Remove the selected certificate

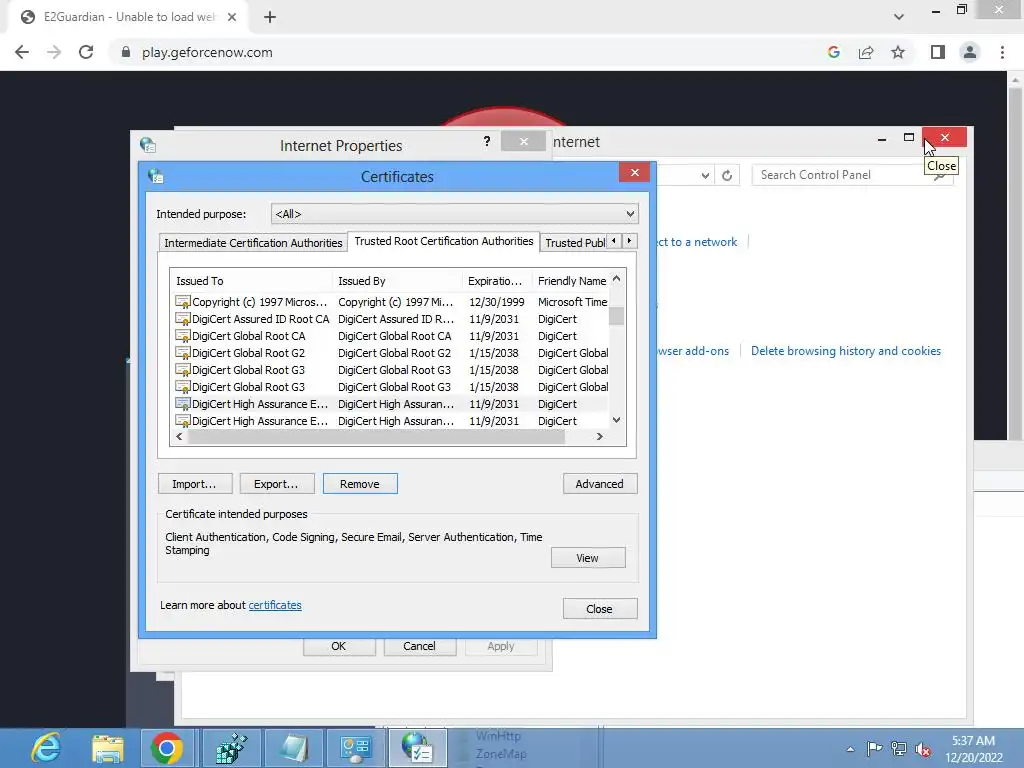coord(360,484)
